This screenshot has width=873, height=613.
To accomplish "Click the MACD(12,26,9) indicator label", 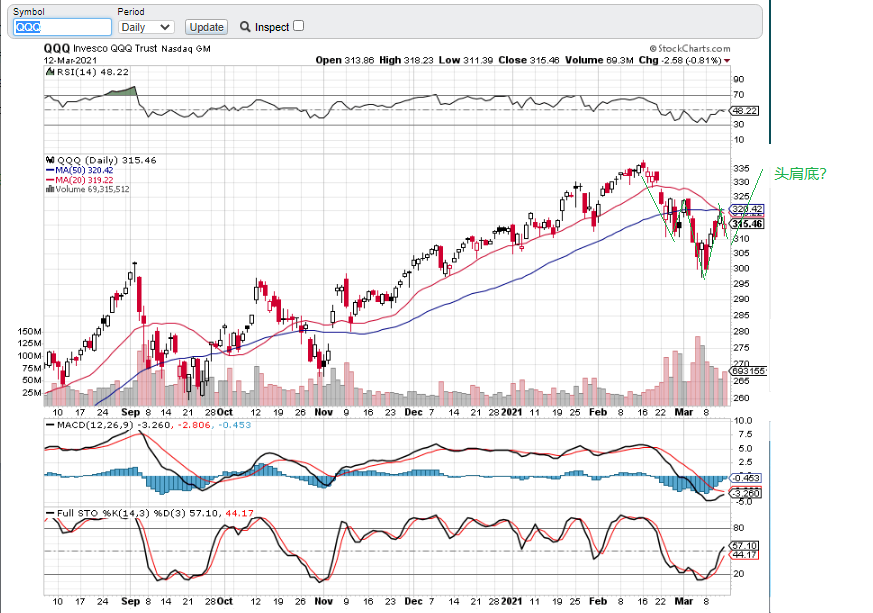I will [x=95, y=425].
